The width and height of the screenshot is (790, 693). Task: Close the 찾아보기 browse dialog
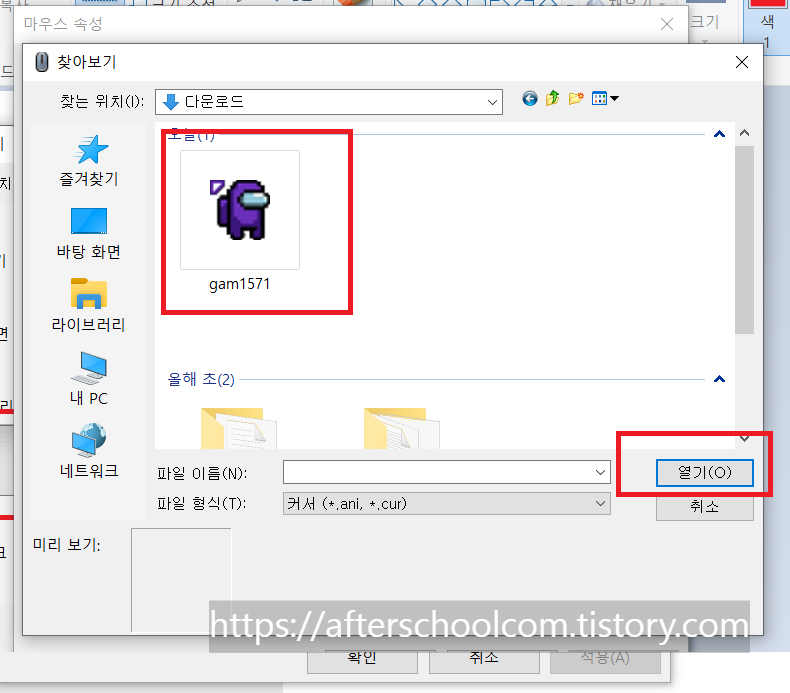(x=742, y=62)
